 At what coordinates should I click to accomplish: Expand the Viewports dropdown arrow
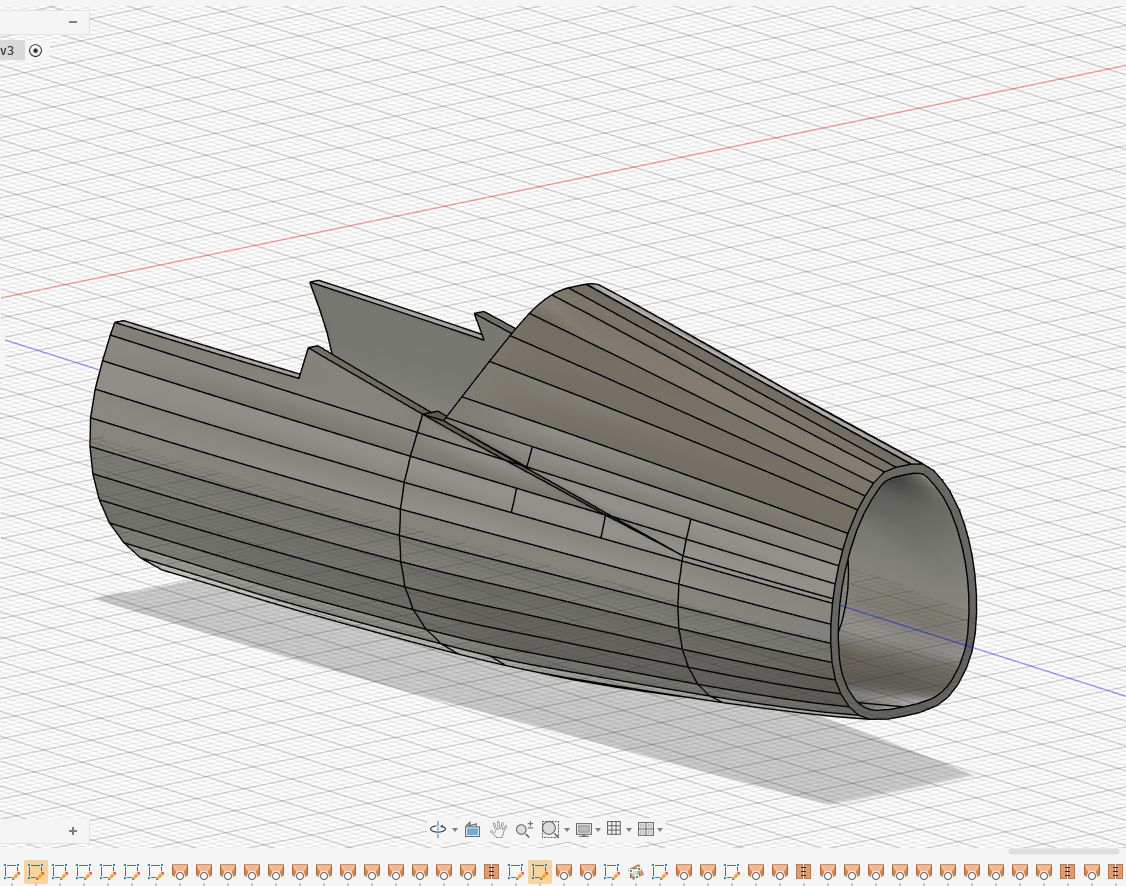point(660,830)
